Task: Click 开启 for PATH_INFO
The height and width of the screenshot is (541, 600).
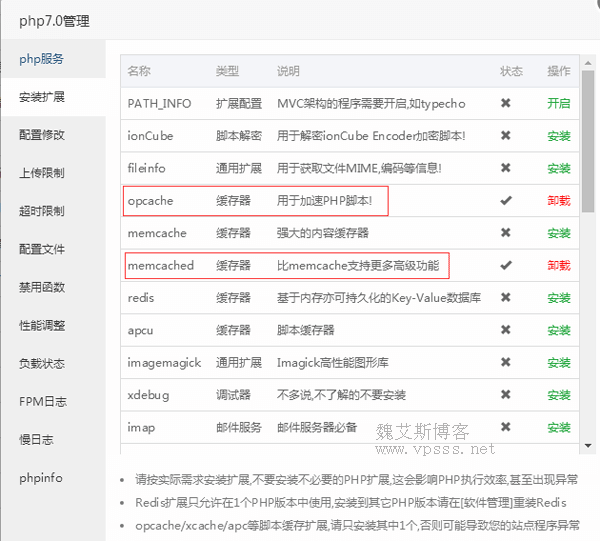Action: click(559, 103)
